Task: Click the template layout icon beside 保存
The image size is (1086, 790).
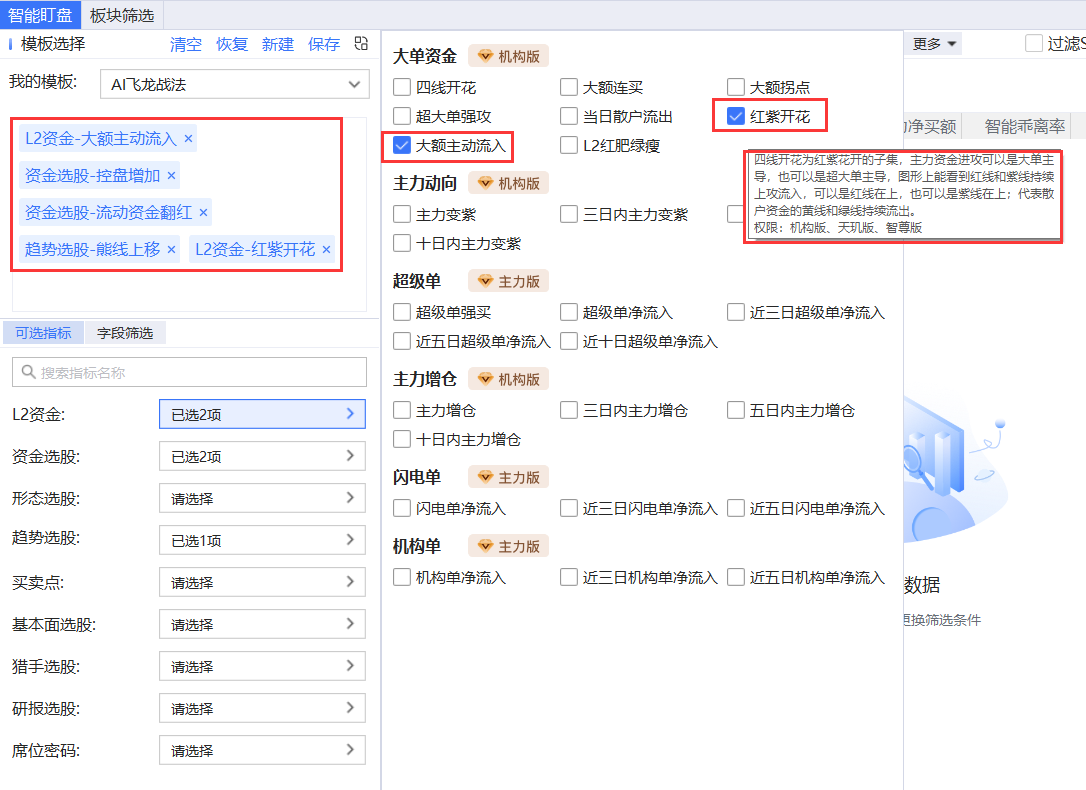Action: (361, 44)
